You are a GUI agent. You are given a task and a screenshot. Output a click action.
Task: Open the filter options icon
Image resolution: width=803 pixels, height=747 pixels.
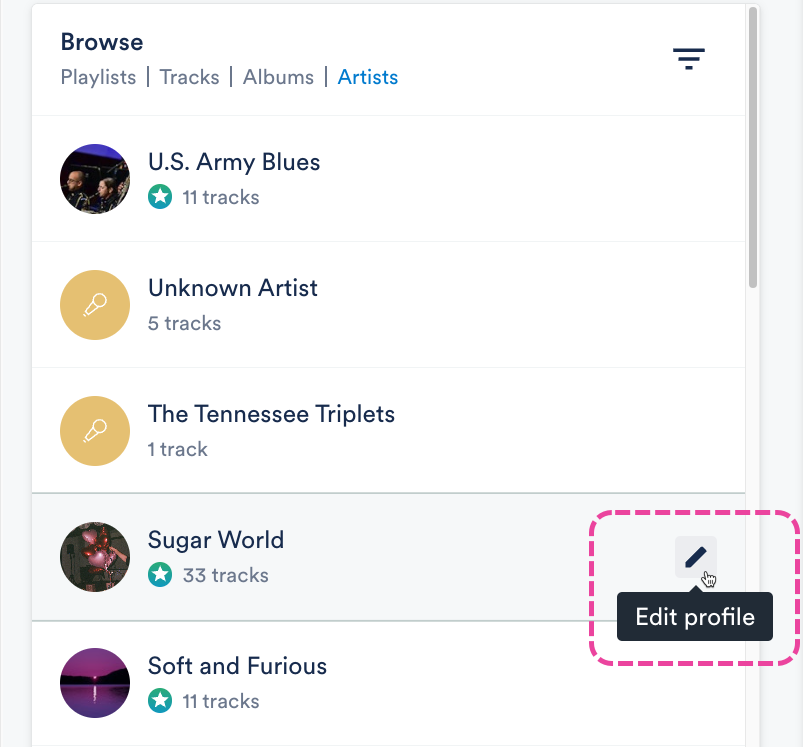tap(688, 59)
